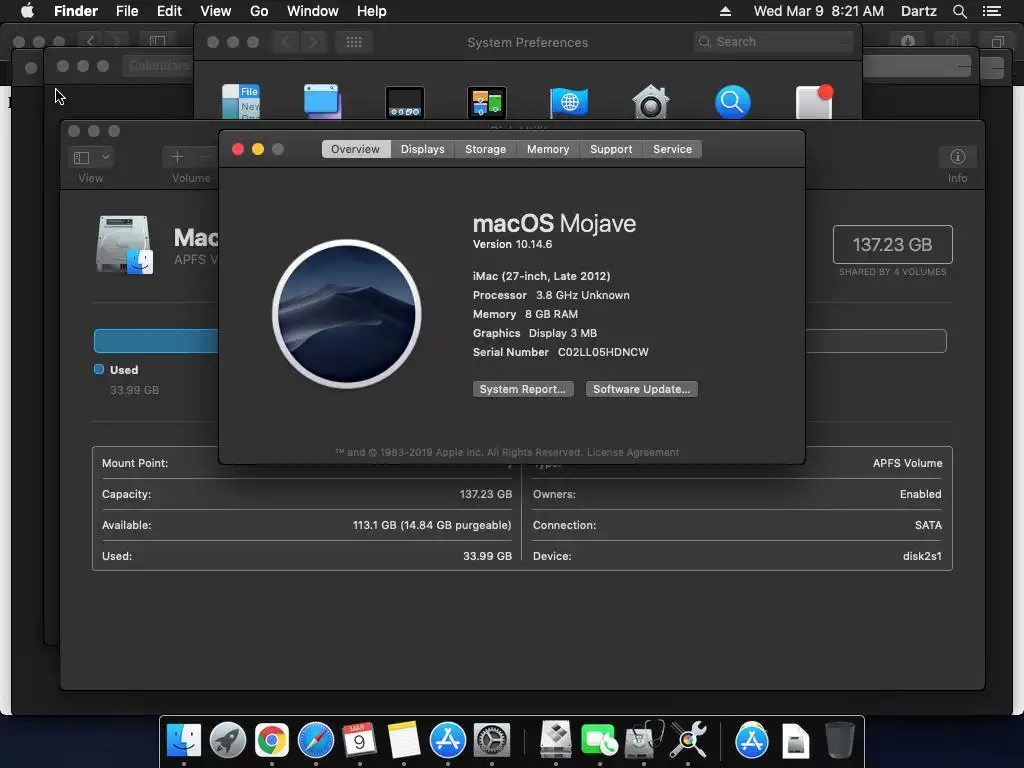Open the File menu
This screenshot has width=1024, height=768.
point(127,11)
